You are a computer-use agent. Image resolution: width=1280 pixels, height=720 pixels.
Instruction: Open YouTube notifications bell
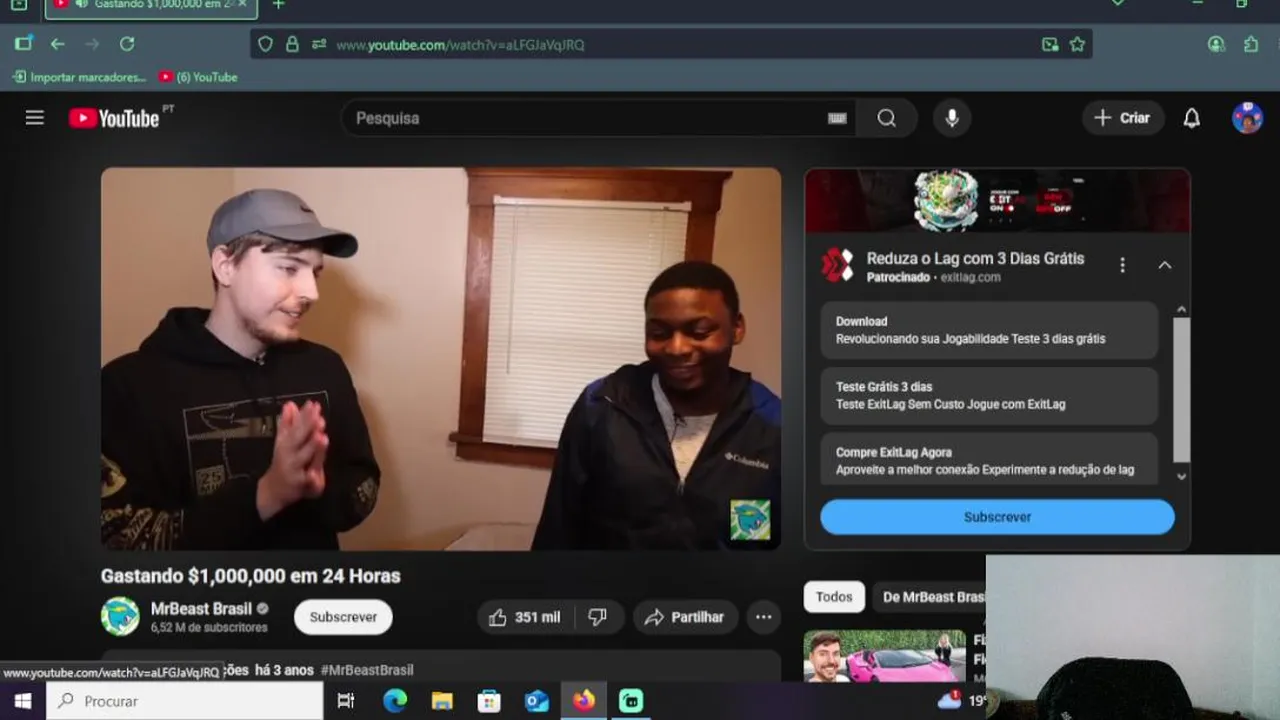click(1192, 118)
